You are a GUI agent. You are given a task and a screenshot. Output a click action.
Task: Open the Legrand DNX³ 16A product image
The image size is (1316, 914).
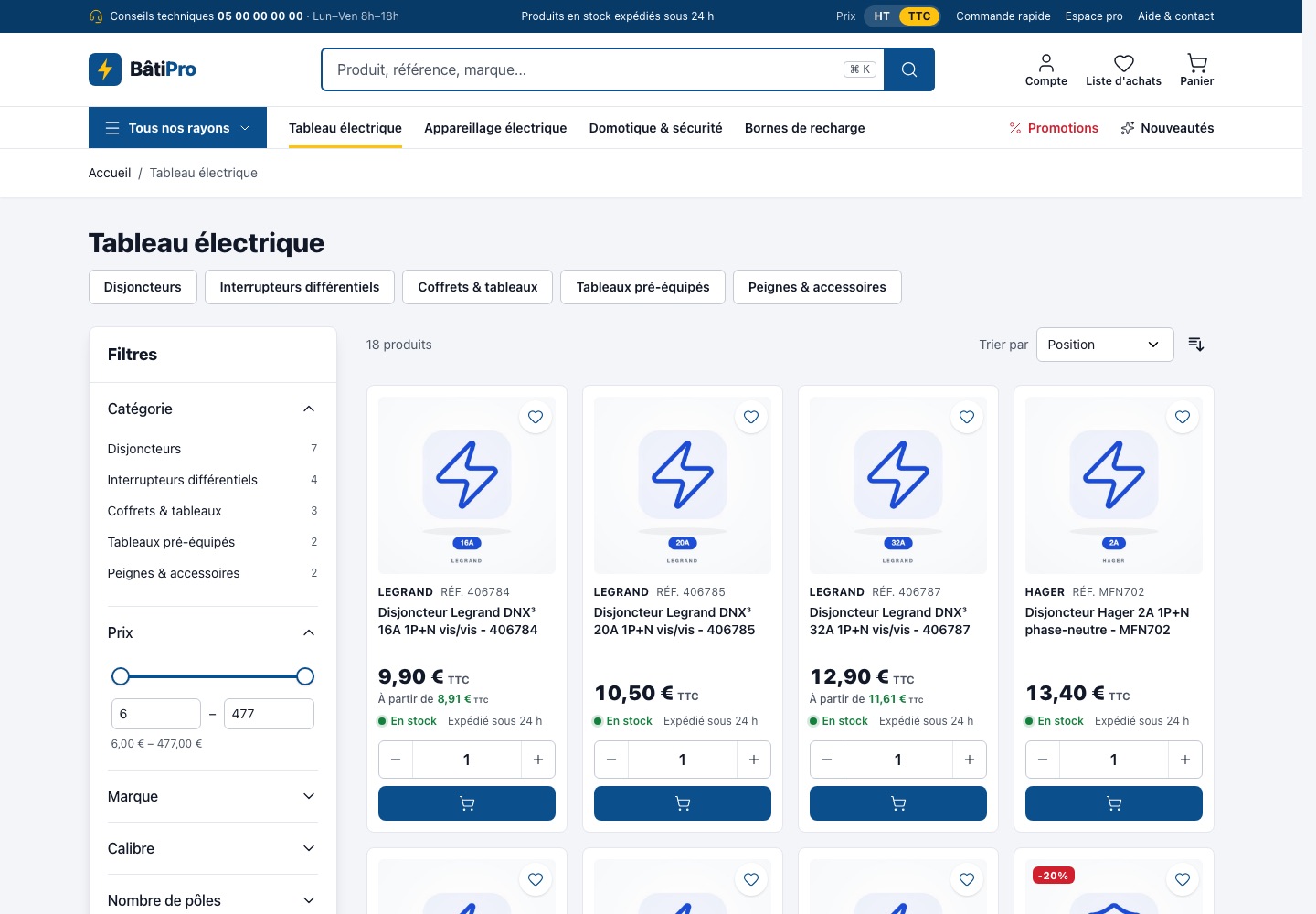click(467, 485)
